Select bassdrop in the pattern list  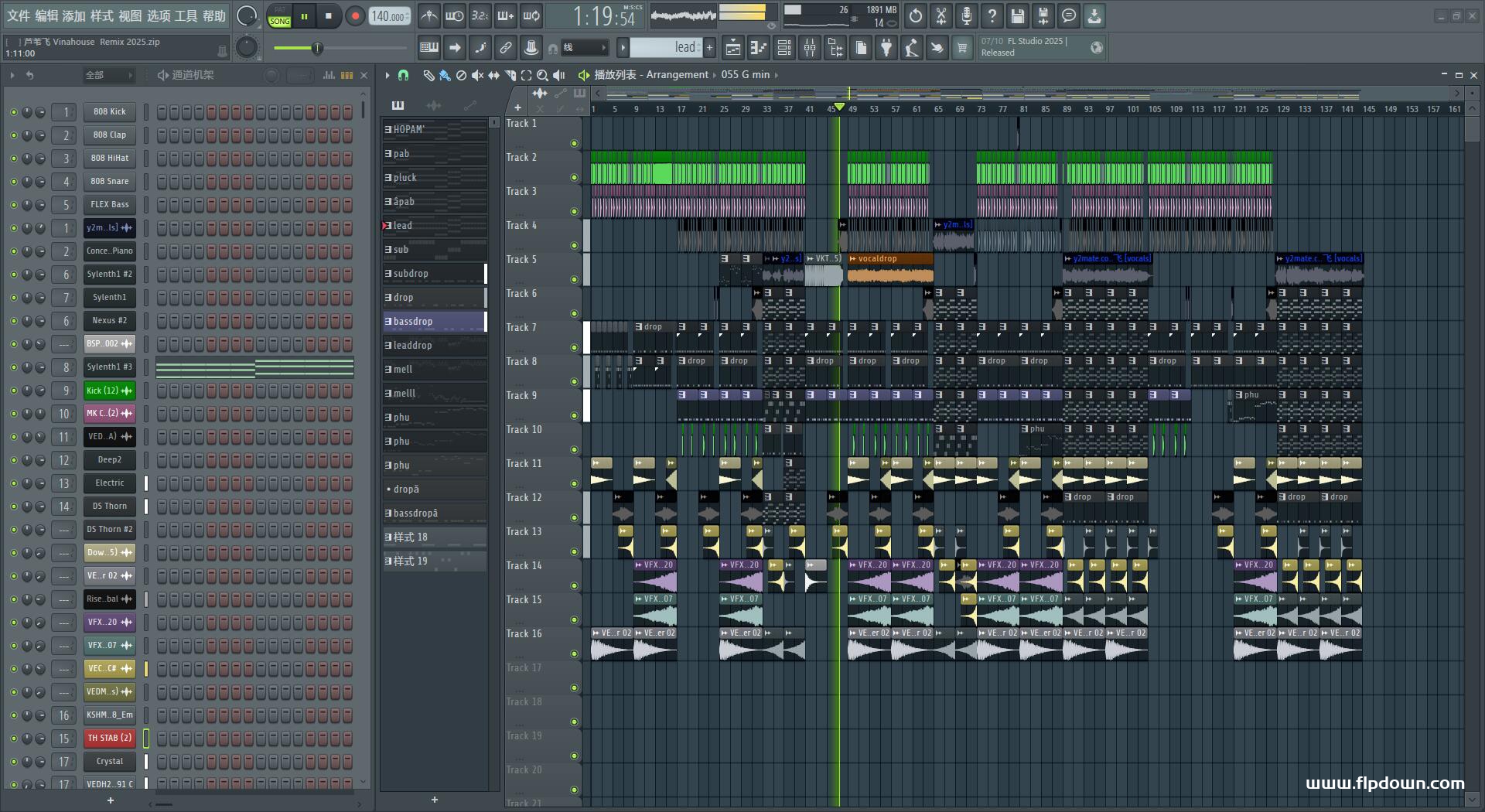coord(434,322)
